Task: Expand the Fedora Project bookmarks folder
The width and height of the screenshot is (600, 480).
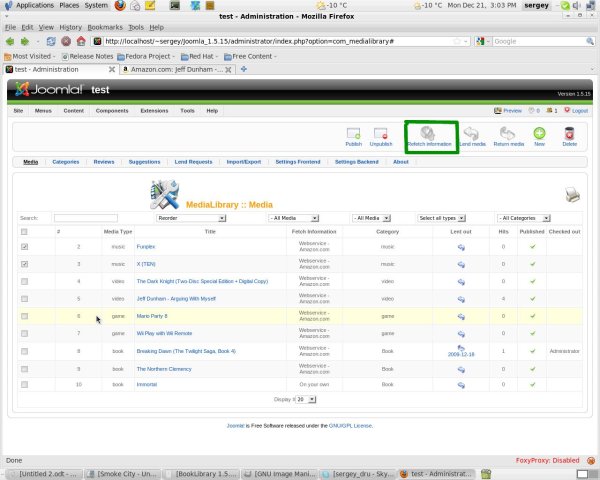Action: point(146,56)
